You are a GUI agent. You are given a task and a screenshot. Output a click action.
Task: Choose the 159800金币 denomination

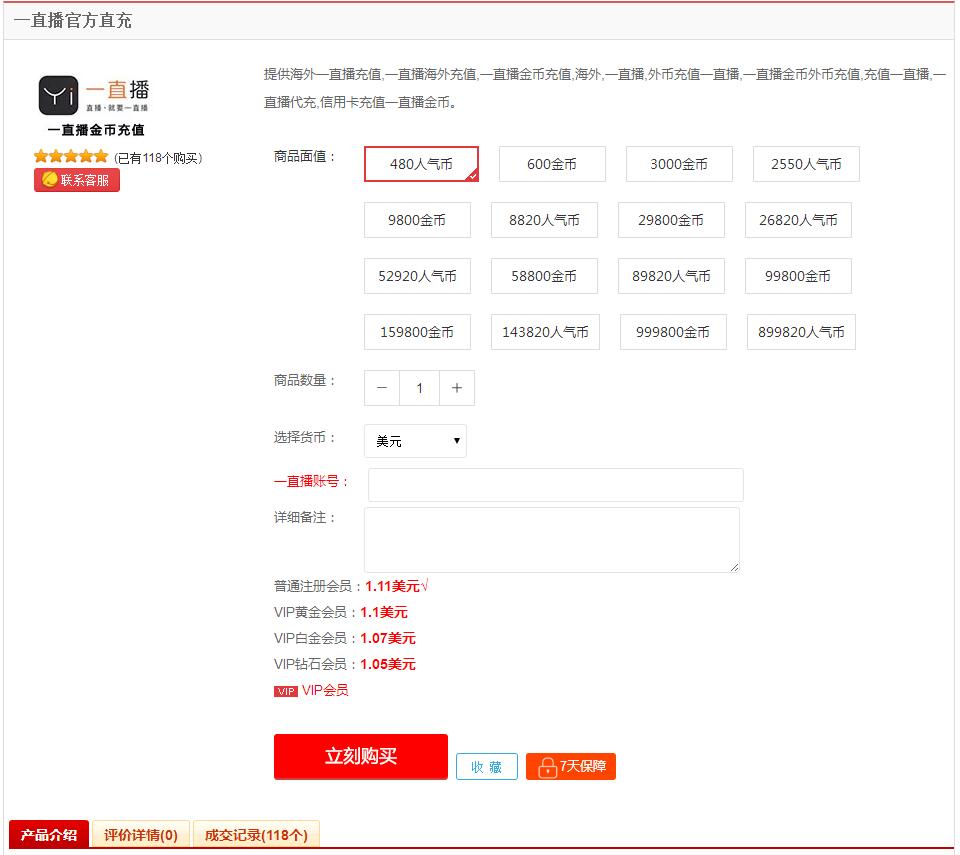[x=417, y=332]
